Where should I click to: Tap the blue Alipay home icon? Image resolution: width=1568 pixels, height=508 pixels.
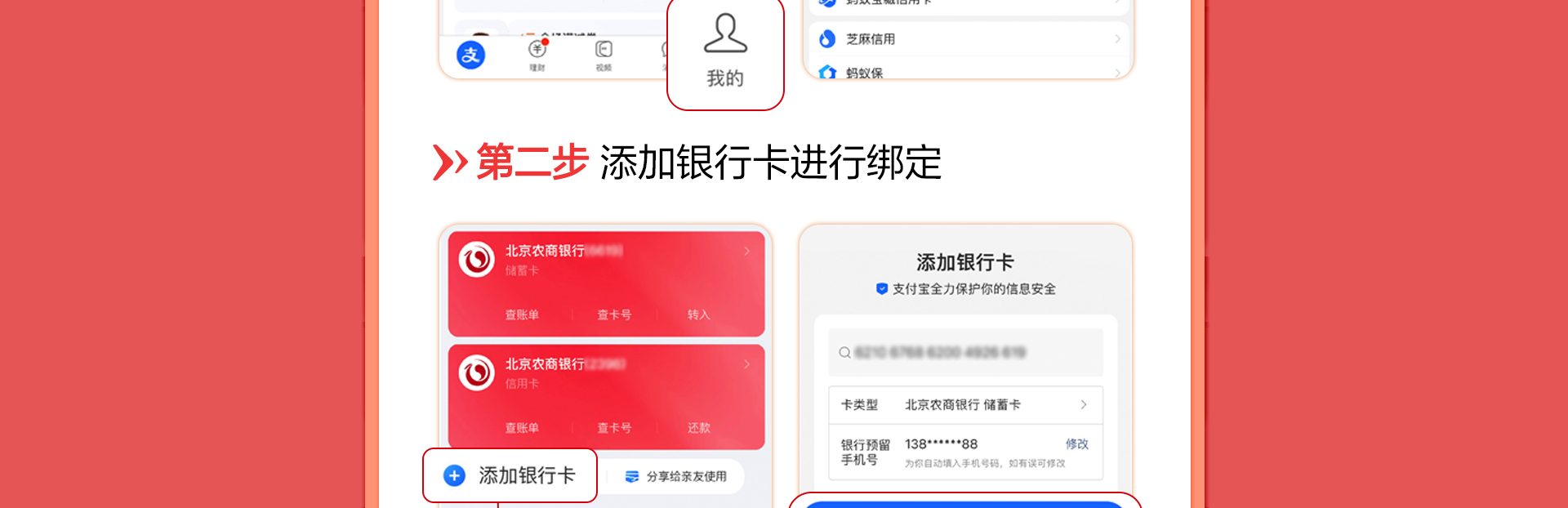(470, 55)
